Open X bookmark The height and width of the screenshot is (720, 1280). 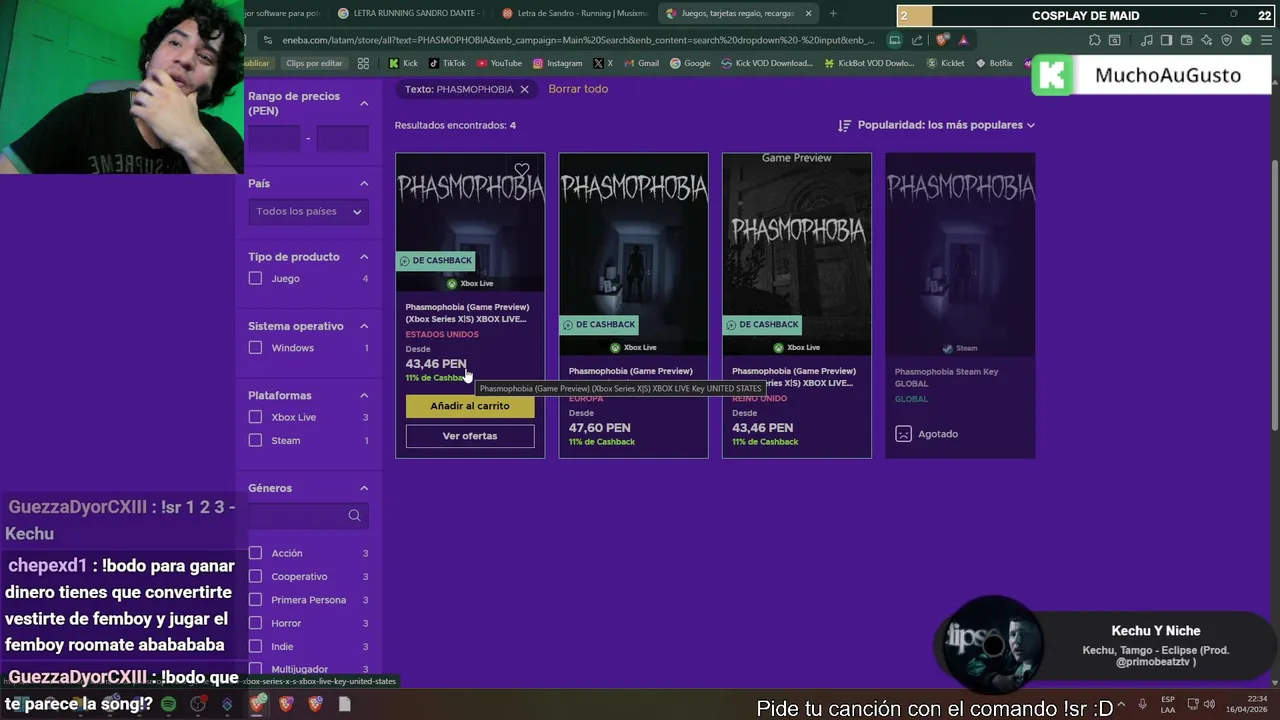click(x=603, y=63)
